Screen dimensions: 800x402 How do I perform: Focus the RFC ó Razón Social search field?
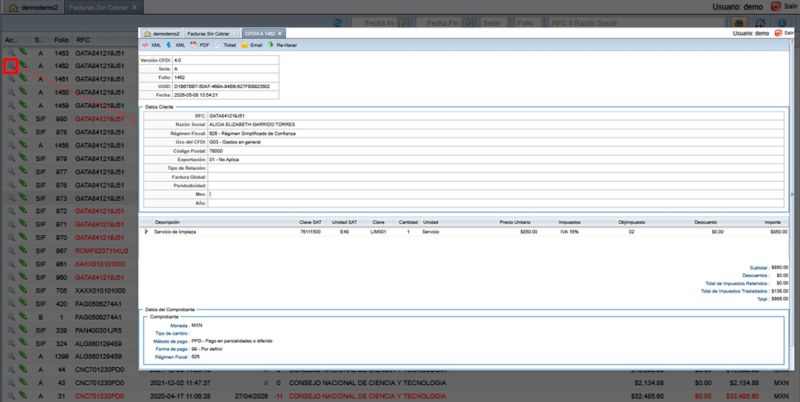pyautogui.click(x=638, y=23)
